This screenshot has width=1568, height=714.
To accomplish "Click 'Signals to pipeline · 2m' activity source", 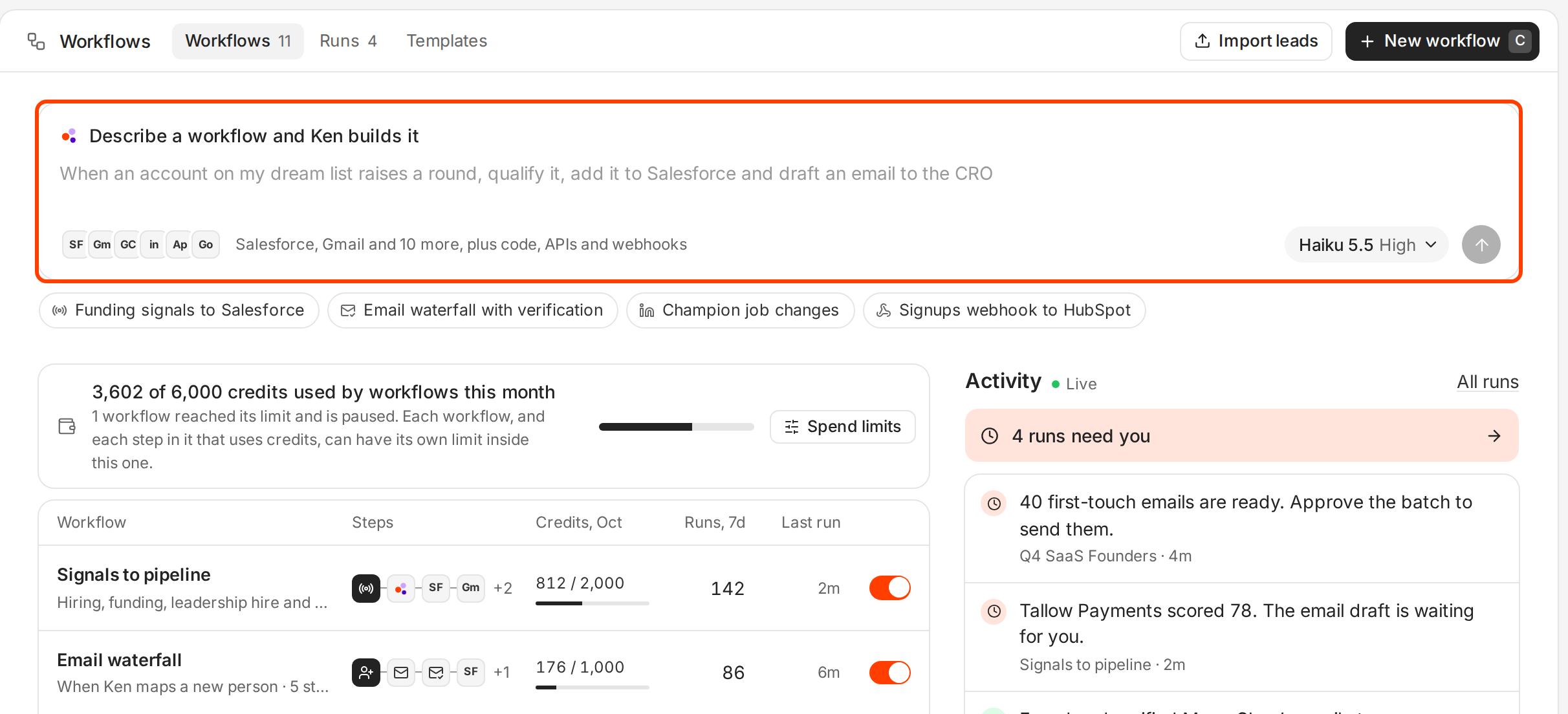I will 1102,664.
